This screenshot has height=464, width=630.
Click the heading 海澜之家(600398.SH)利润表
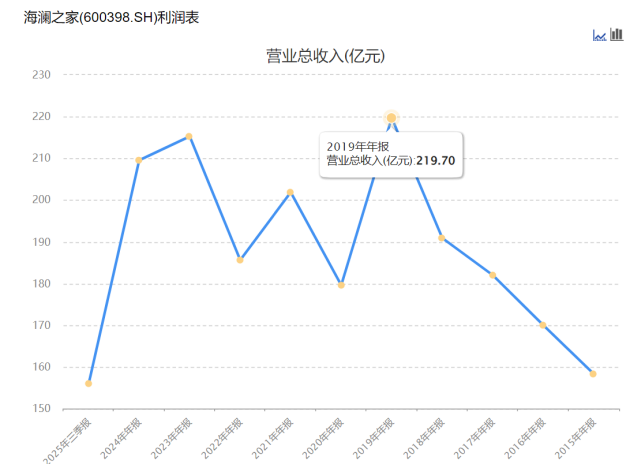[111, 17]
